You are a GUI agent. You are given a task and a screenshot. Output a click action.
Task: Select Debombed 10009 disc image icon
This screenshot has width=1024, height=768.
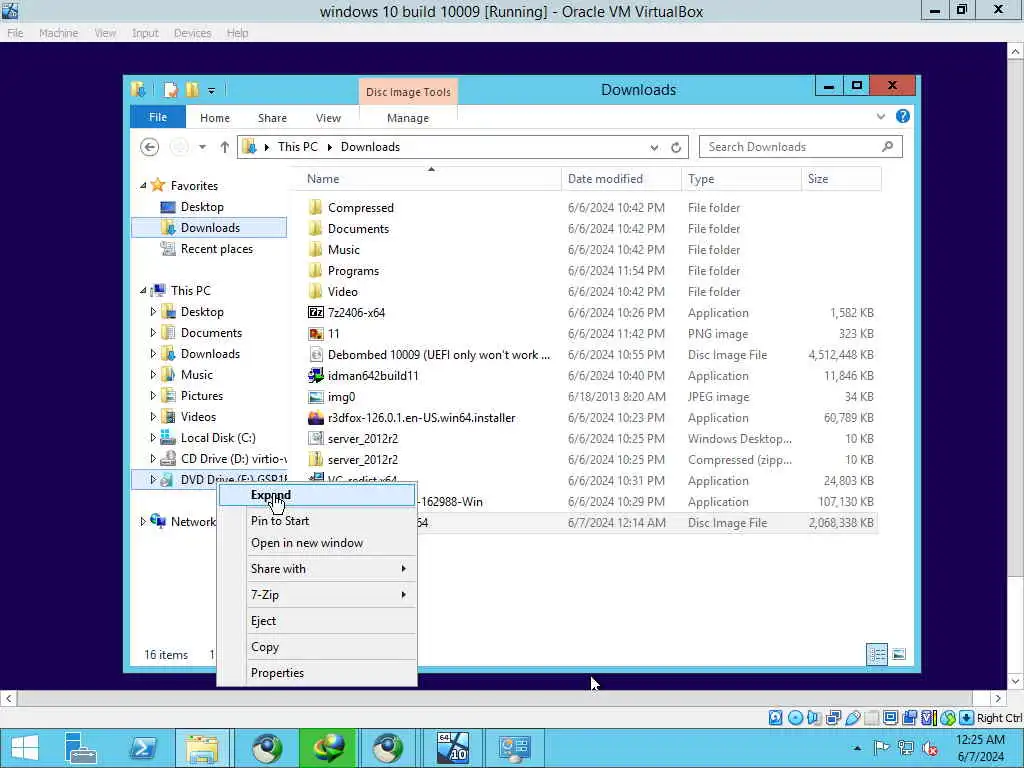tap(316, 355)
